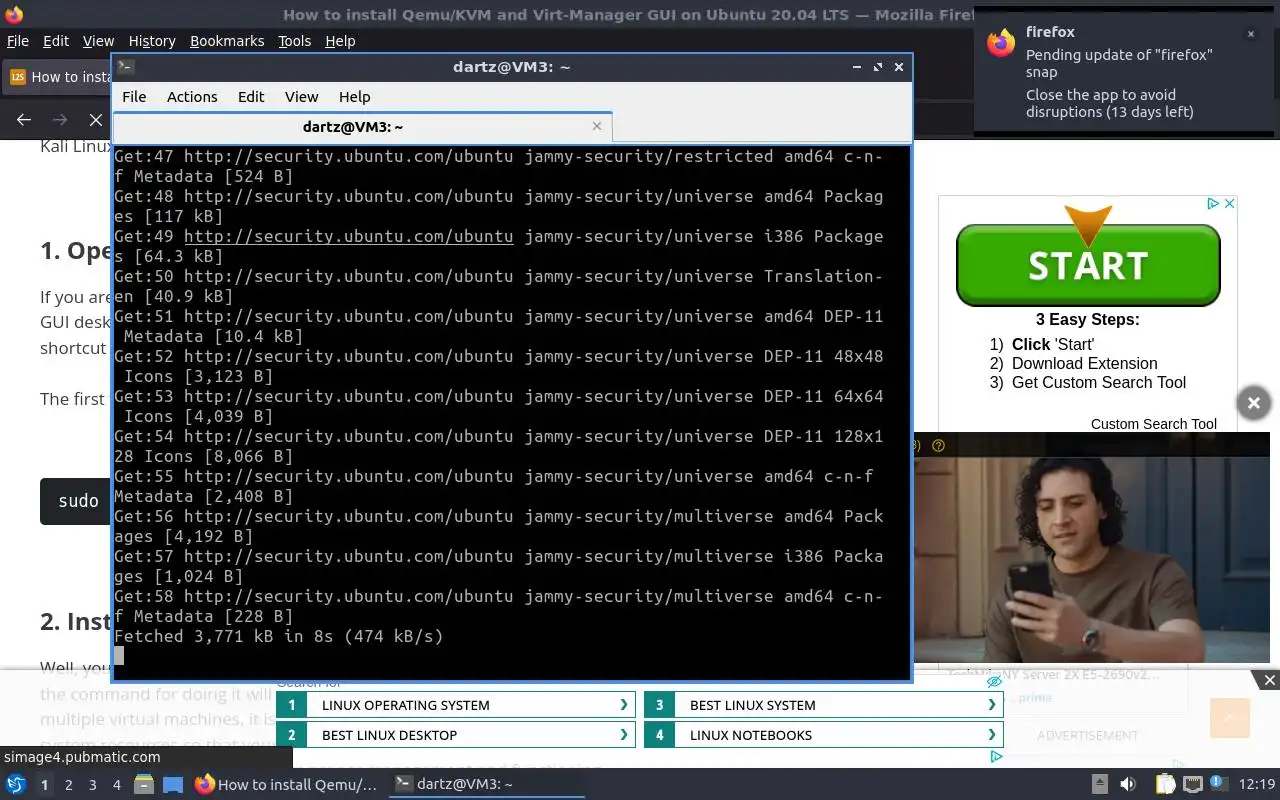Open the terminal File menu

click(x=134, y=97)
